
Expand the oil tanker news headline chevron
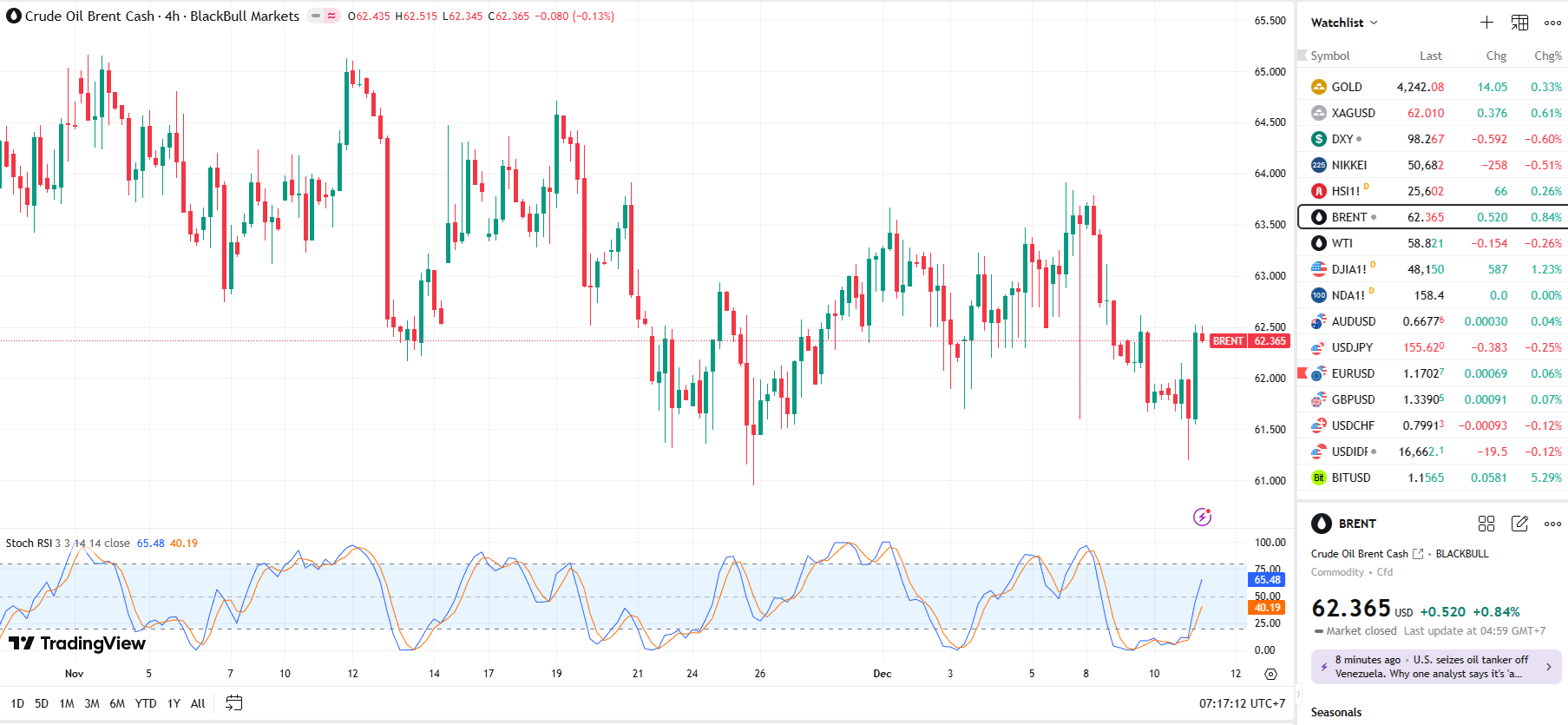[1549, 667]
